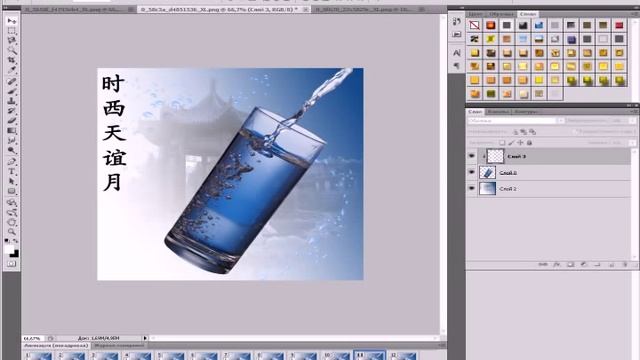This screenshot has height=360, width=640.
Task: Select the Dodge tool
Action: pos(12,151)
